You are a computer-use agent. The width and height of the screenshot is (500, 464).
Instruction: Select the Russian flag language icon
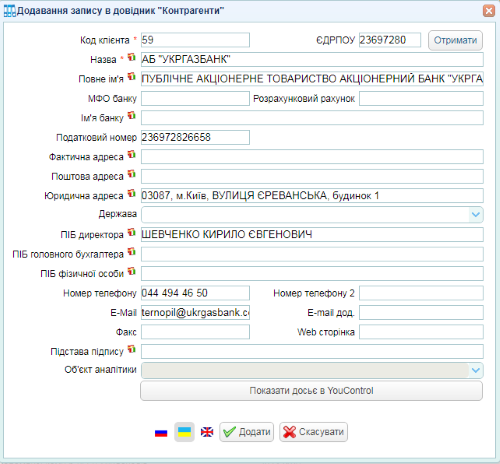(161, 432)
